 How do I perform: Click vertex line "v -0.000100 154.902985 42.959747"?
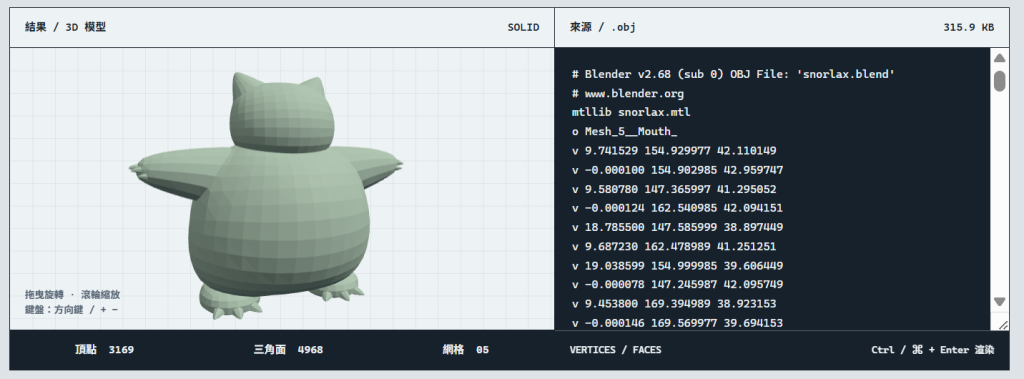click(x=677, y=170)
